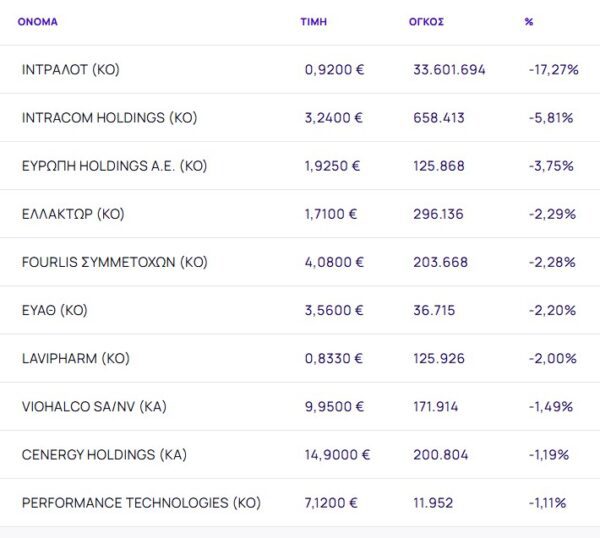Click the ΟΓΚΟΣ column header
Screen dimensions: 600x538
[426, 21]
